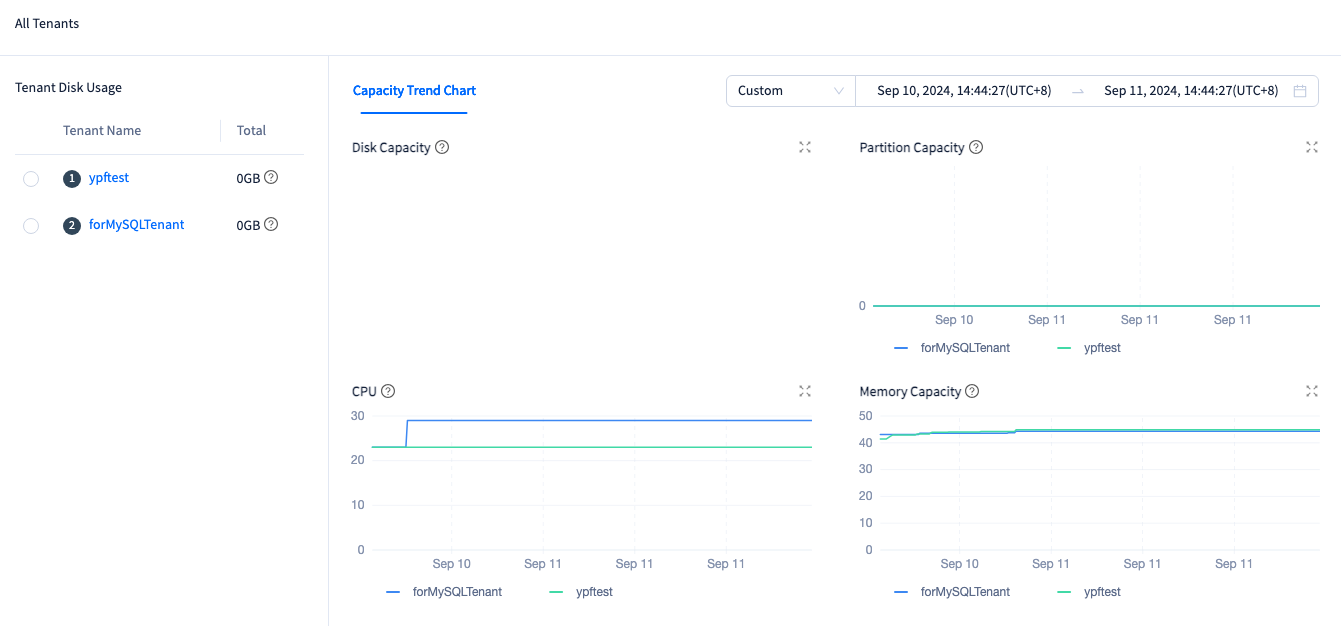Open the ypftest tenant link
This screenshot has width=1341, height=626.
click(109, 178)
